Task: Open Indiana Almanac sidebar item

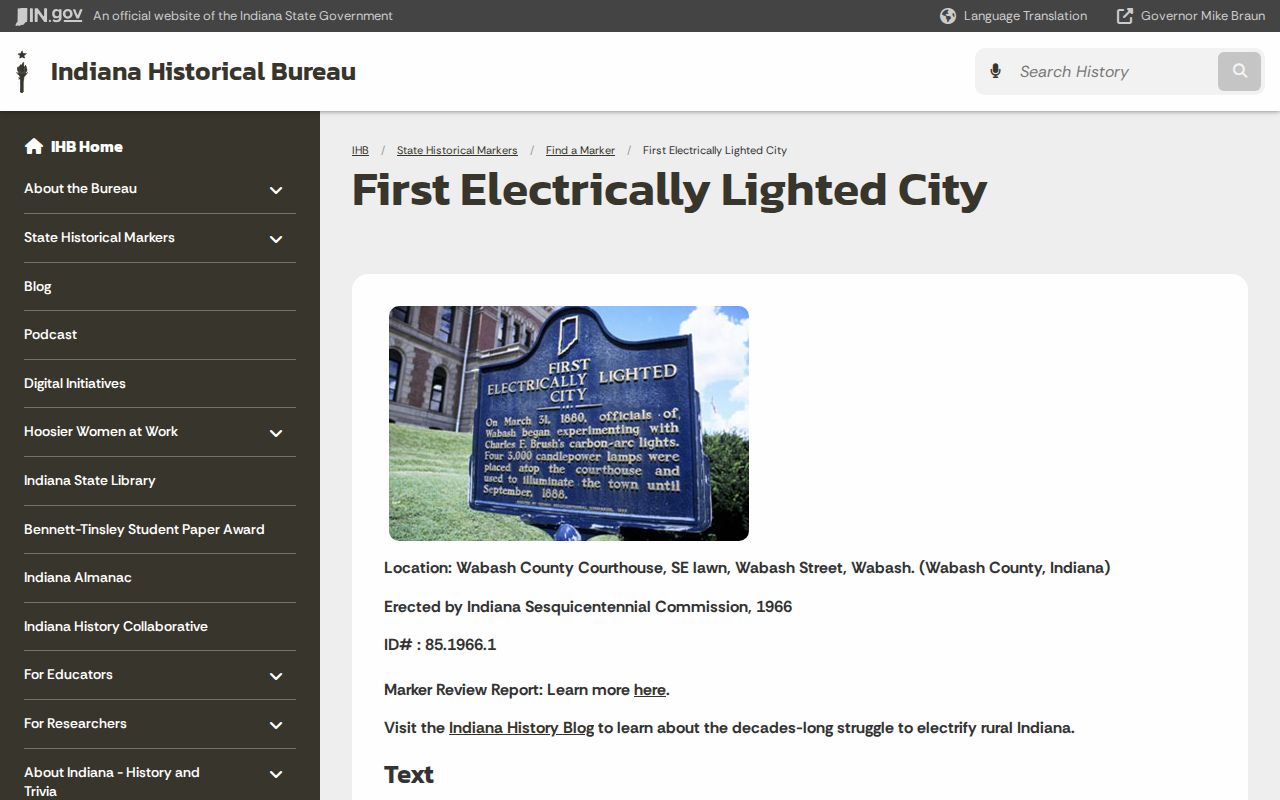Action: (160, 577)
